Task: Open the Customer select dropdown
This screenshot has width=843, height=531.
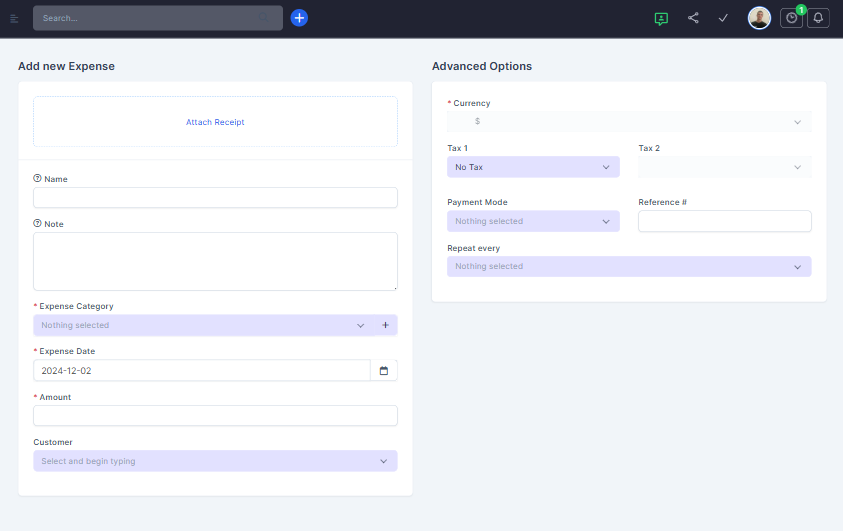Action: (x=215, y=461)
